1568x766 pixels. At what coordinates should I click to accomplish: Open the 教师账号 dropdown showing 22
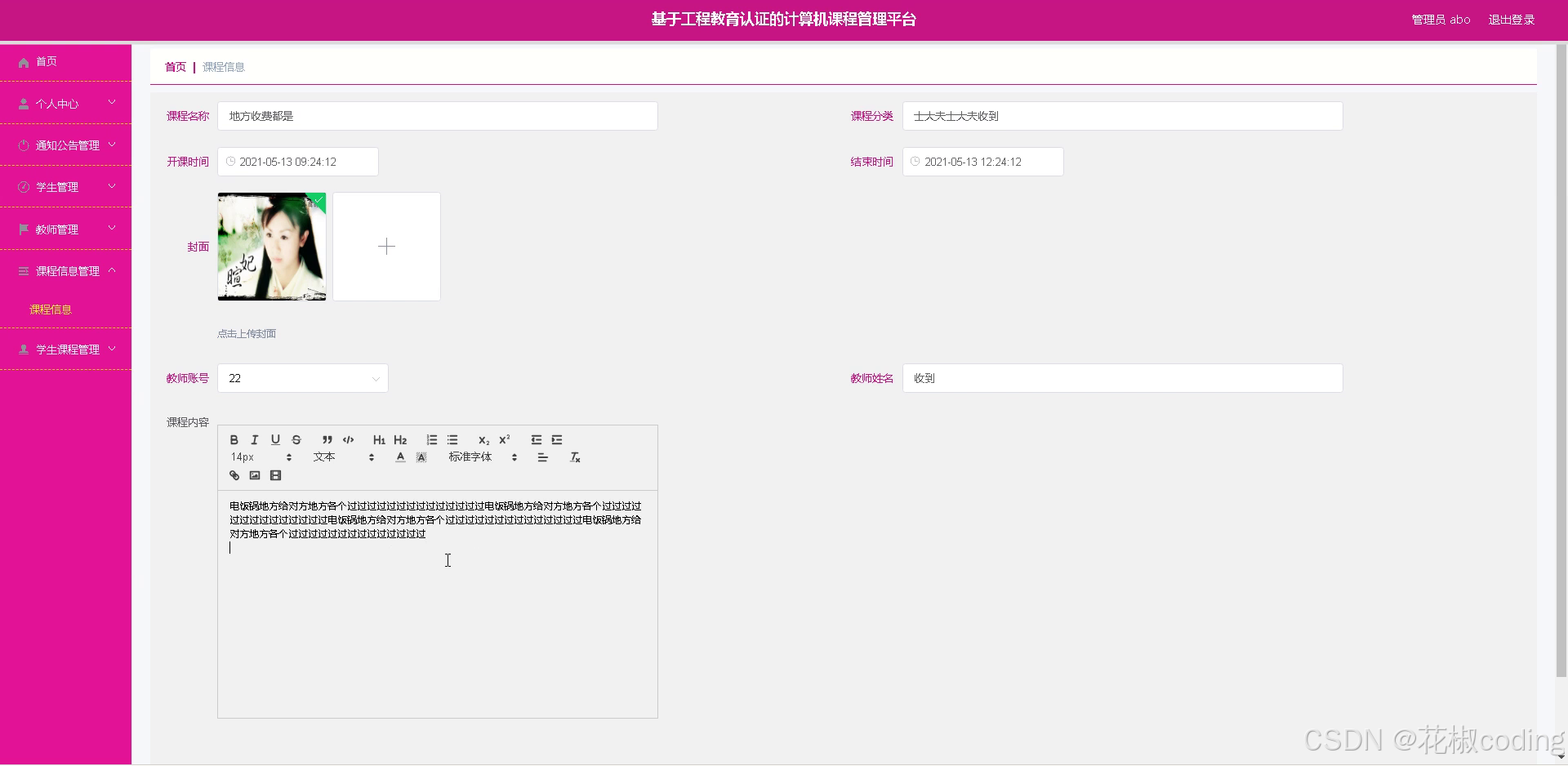tap(303, 378)
